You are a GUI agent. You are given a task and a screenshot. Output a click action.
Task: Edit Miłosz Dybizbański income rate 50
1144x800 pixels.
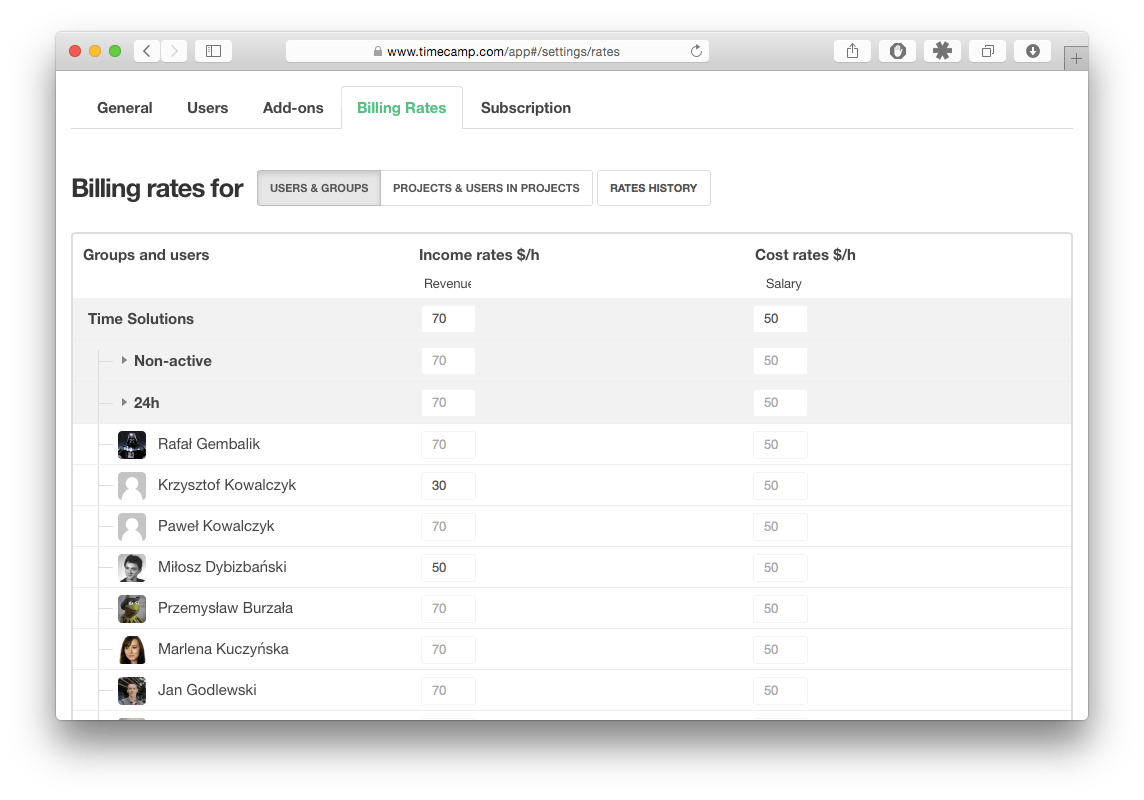[x=448, y=567]
